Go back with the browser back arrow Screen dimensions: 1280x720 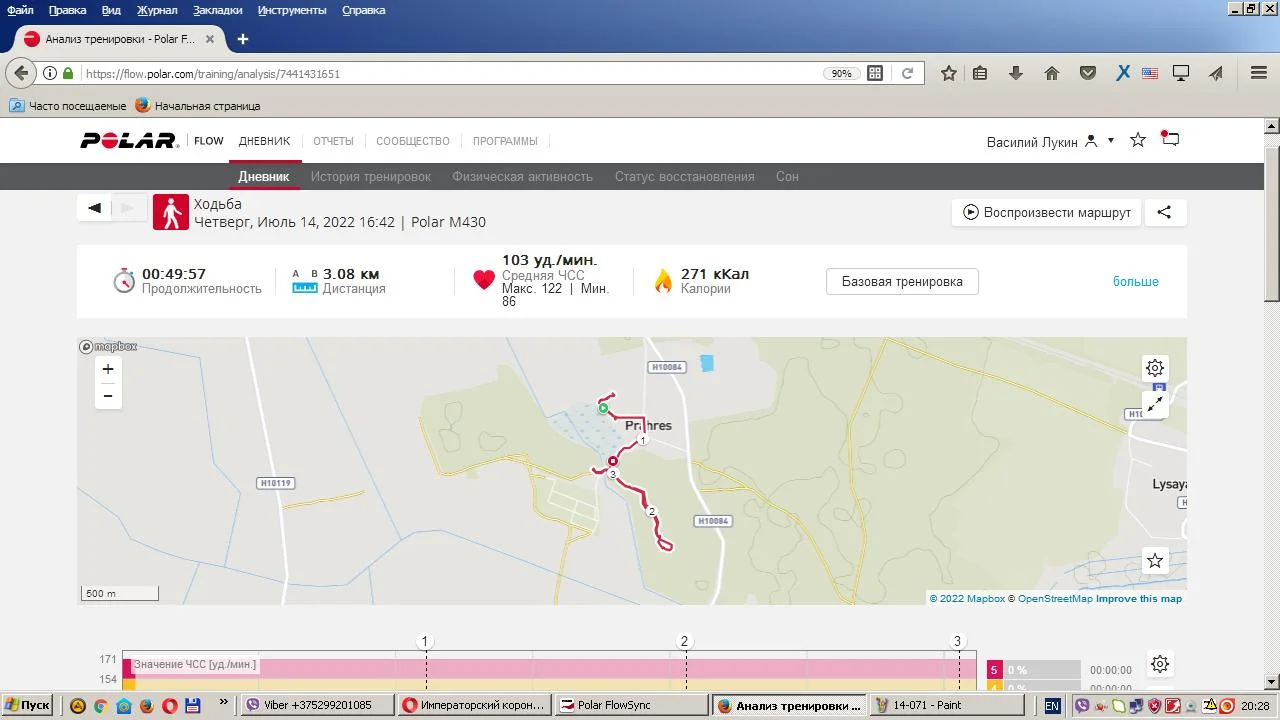point(21,73)
